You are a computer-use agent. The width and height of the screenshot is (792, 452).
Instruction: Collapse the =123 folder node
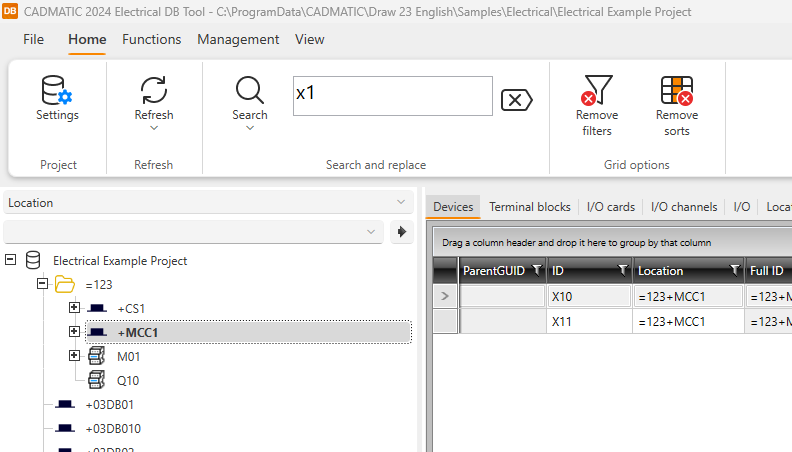point(42,283)
